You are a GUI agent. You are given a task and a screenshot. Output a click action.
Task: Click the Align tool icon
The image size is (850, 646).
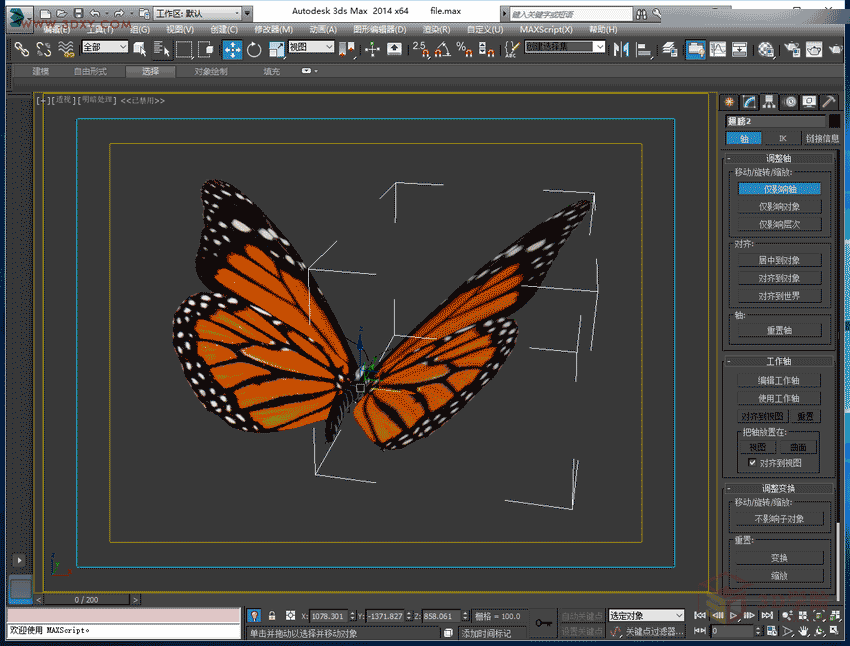[643, 49]
